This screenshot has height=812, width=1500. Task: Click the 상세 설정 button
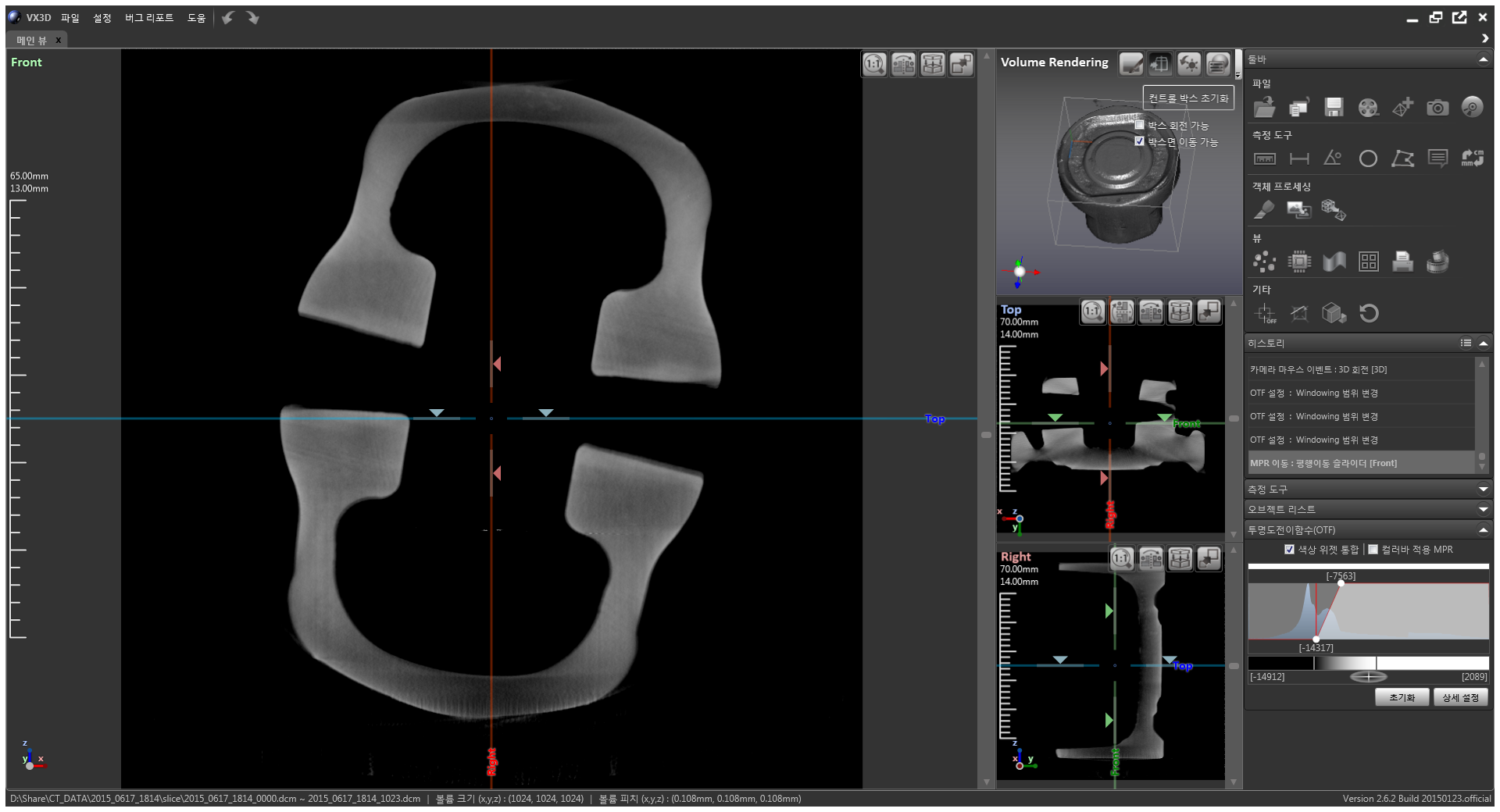click(x=1460, y=697)
